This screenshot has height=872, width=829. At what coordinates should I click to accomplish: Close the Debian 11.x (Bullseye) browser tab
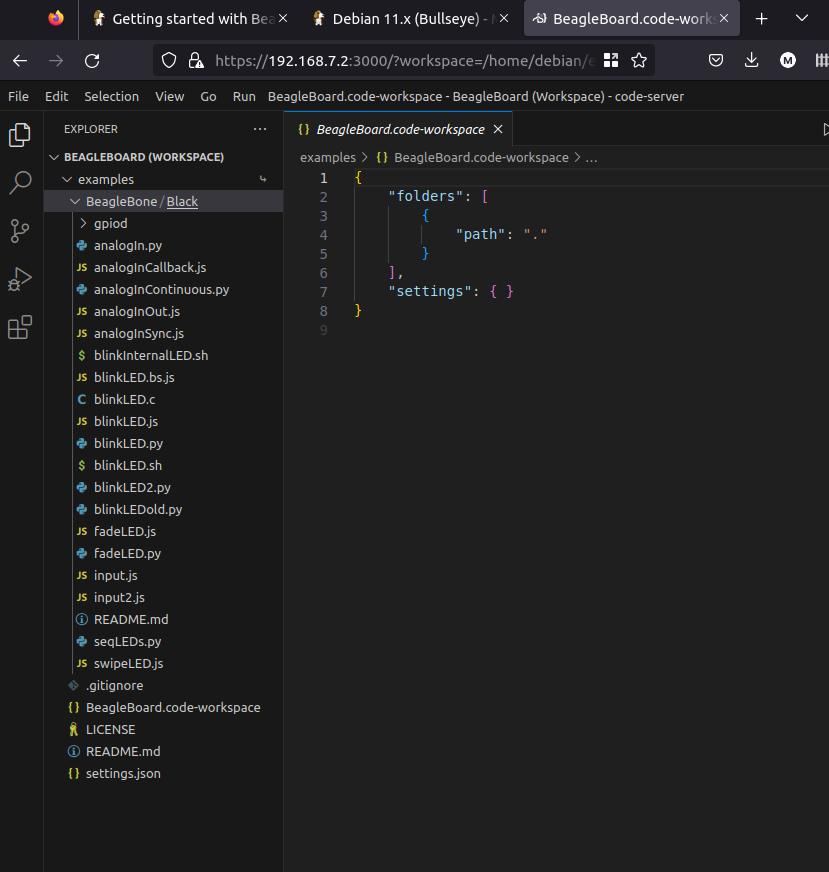504,18
